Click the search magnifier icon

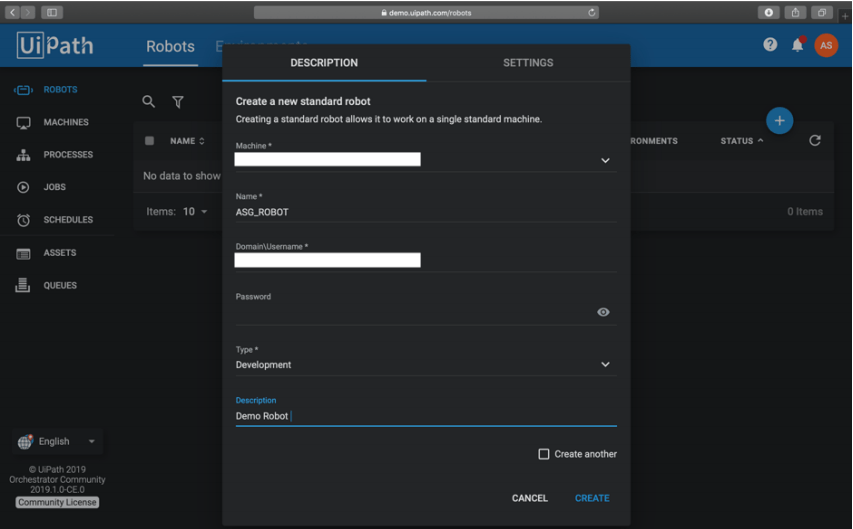click(x=149, y=102)
